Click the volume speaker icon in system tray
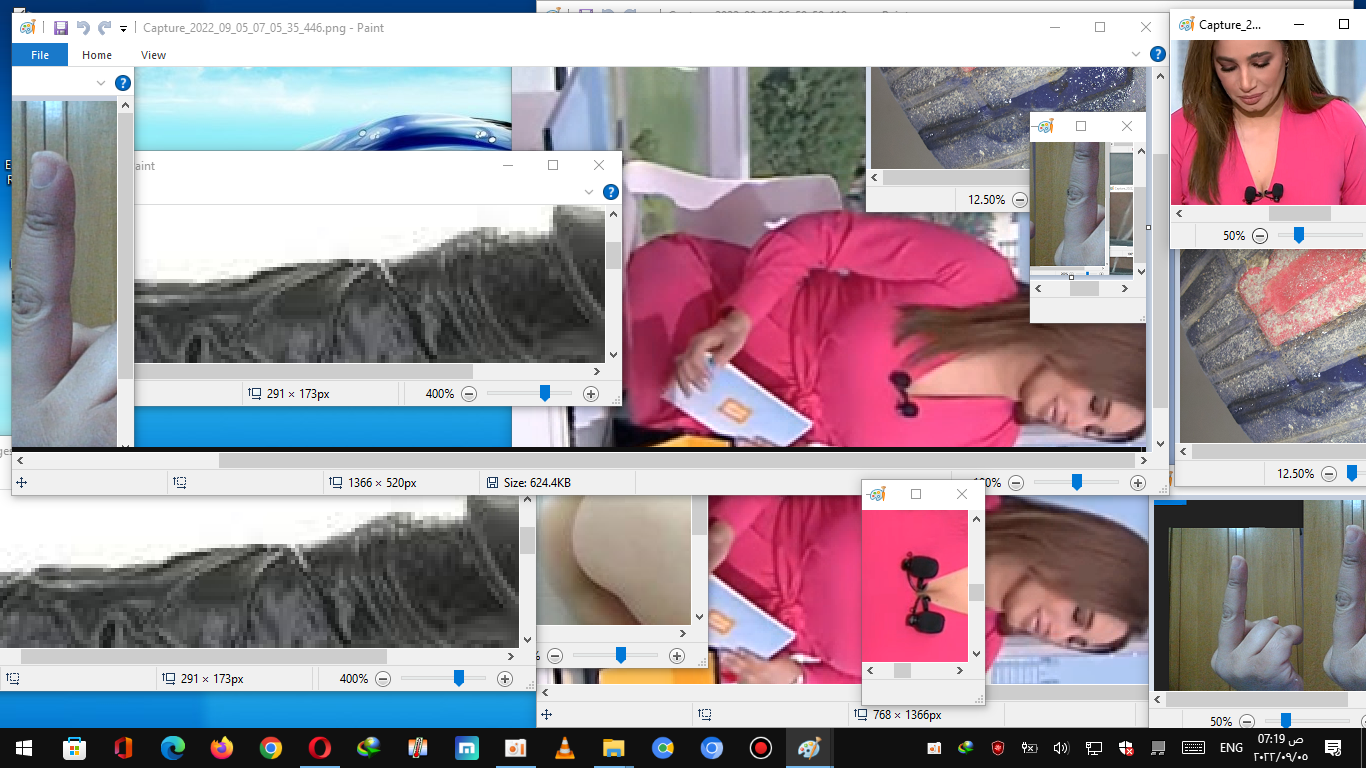The height and width of the screenshot is (768, 1366). tap(1061, 748)
